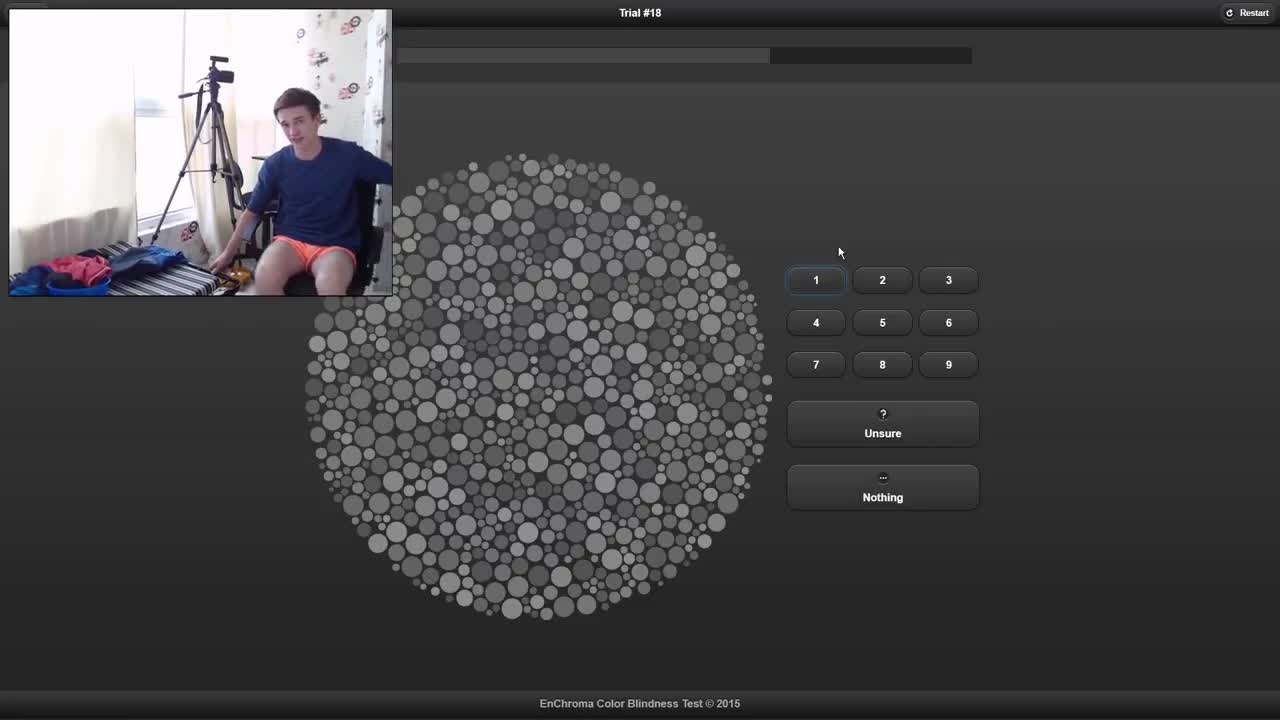Select answer number 9
This screenshot has height=720, width=1280.
(x=949, y=365)
